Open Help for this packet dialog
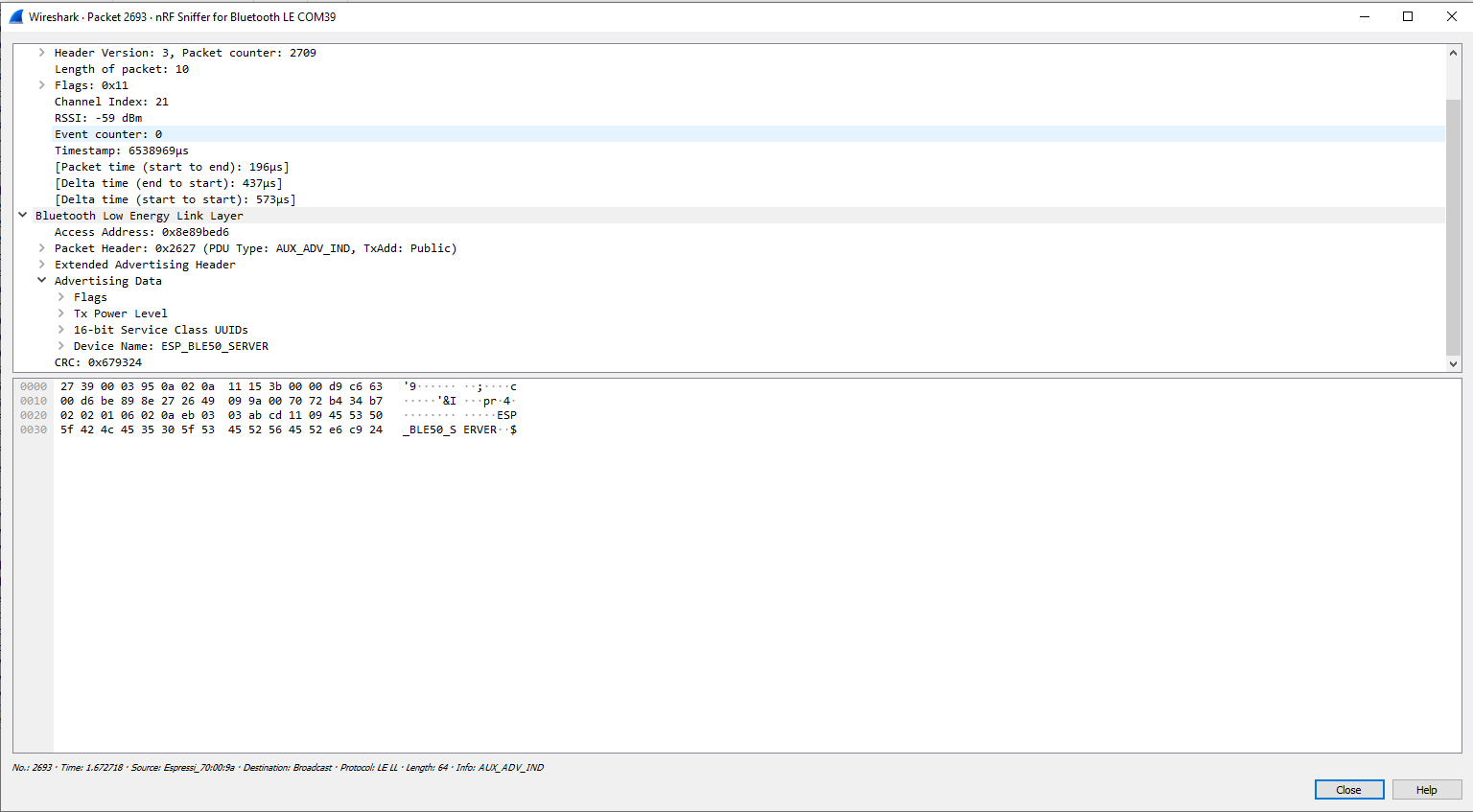 pyautogui.click(x=1426, y=789)
